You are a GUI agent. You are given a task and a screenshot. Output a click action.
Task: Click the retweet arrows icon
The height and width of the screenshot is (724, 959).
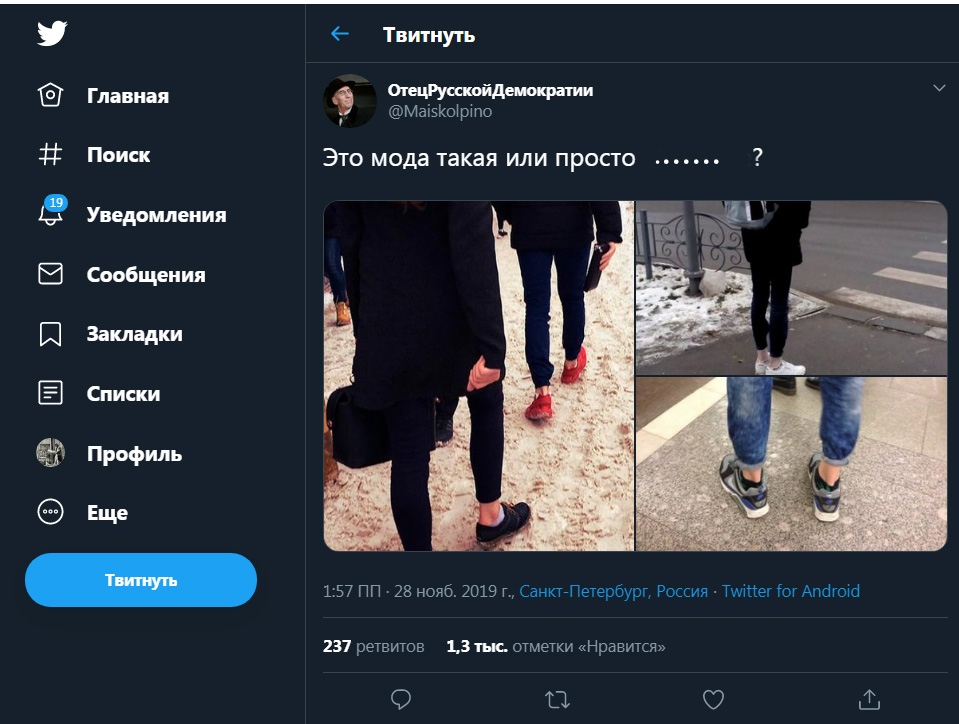[x=556, y=698]
